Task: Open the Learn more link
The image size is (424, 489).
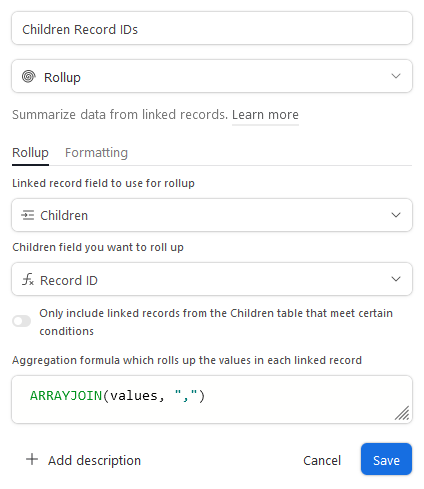Action: coord(265,115)
